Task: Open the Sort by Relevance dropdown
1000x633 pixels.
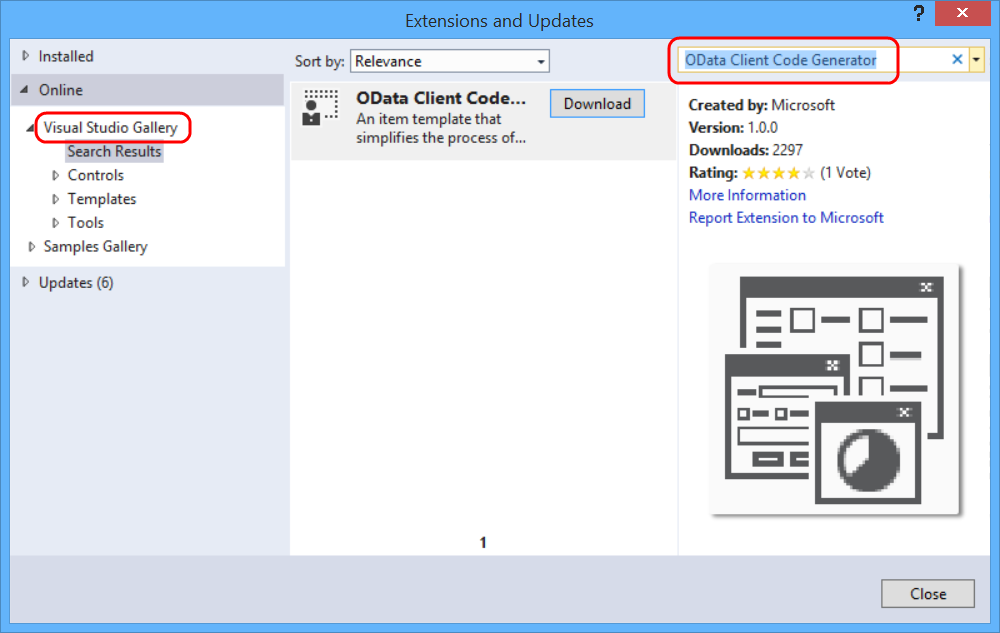Action: pyautogui.click(x=450, y=60)
